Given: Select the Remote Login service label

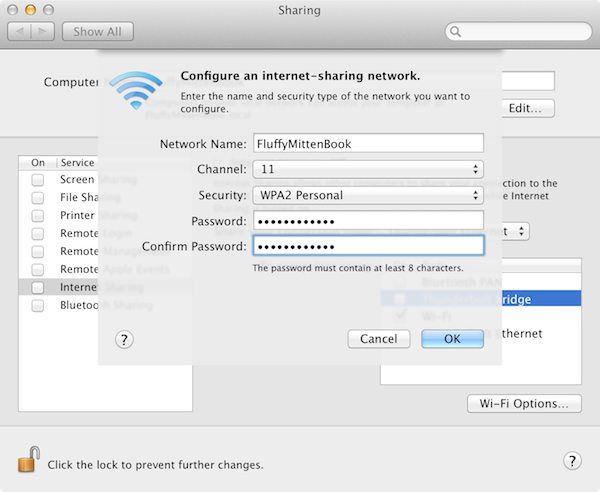Looking at the screenshot, I should [96, 233].
